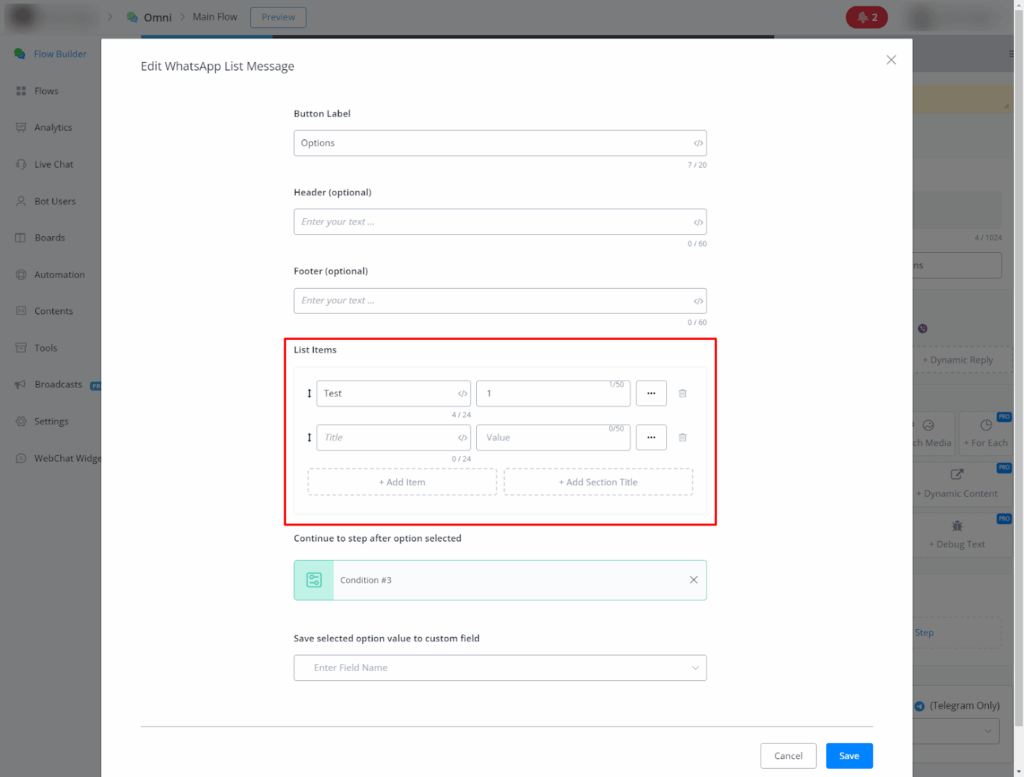Click code icon in Test title field
The height and width of the screenshot is (777, 1024).
462,394
